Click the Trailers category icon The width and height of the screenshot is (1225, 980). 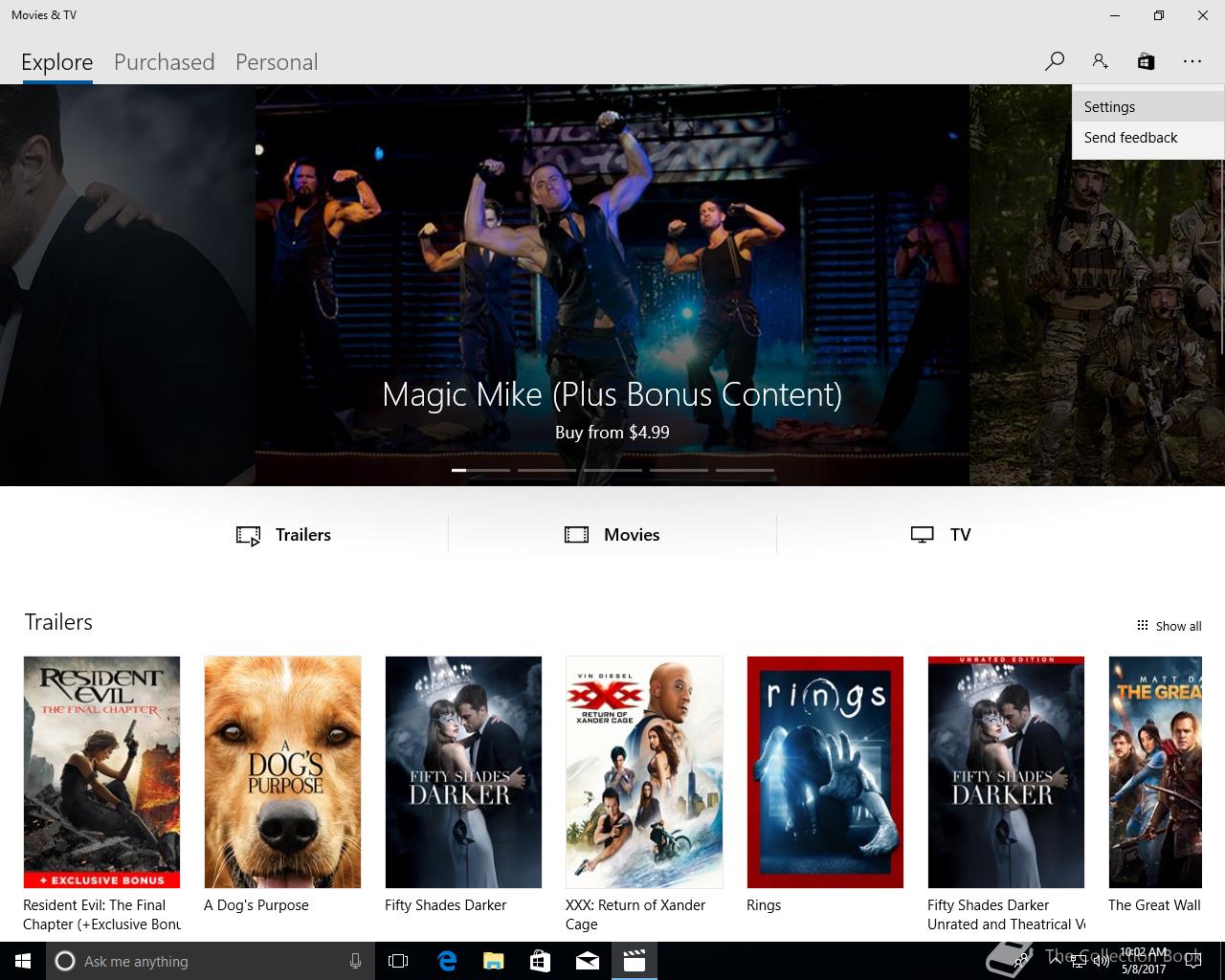tap(248, 535)
